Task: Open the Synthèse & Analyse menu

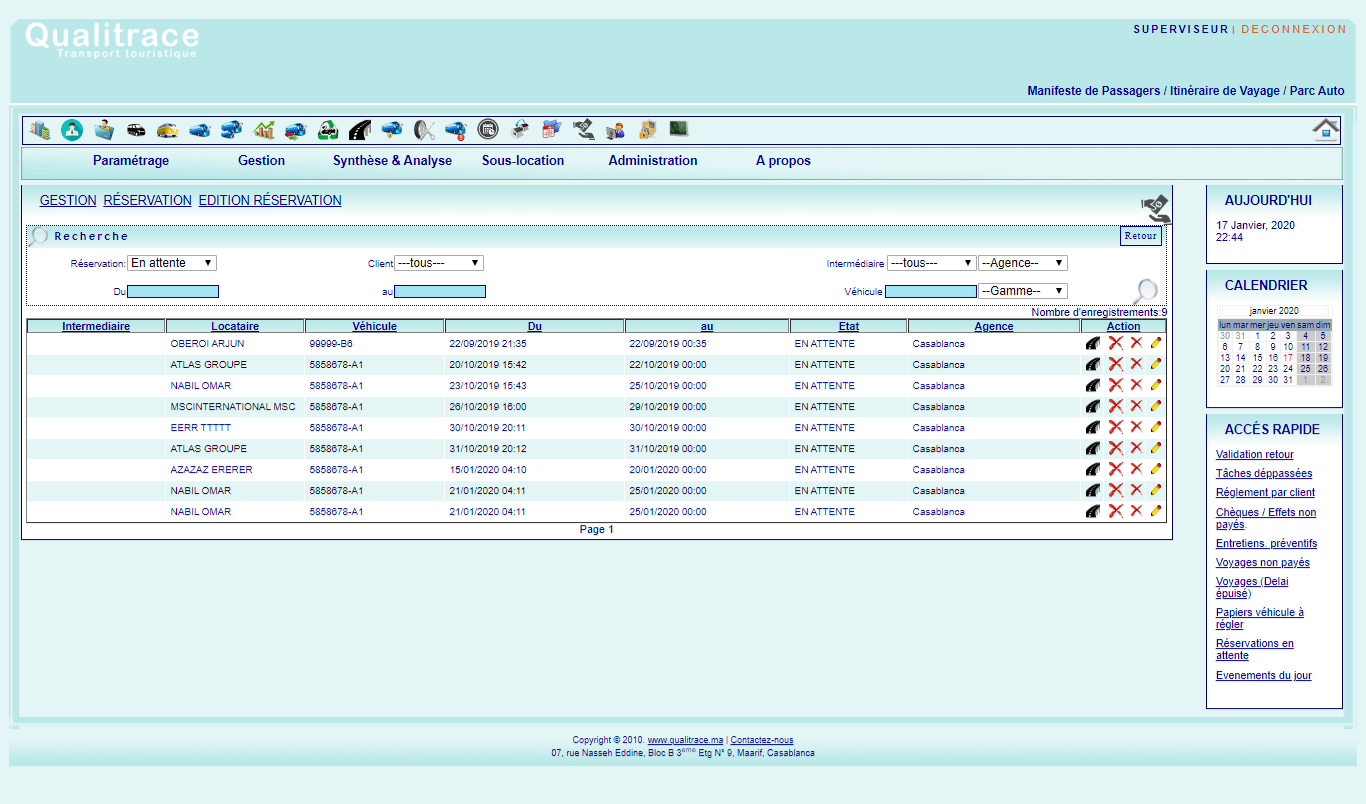Action: click(392, 161)
